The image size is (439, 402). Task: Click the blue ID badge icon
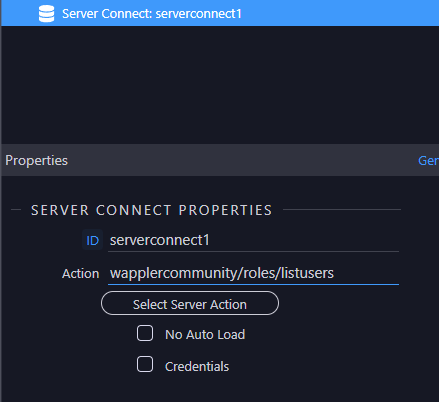[92, 240]
